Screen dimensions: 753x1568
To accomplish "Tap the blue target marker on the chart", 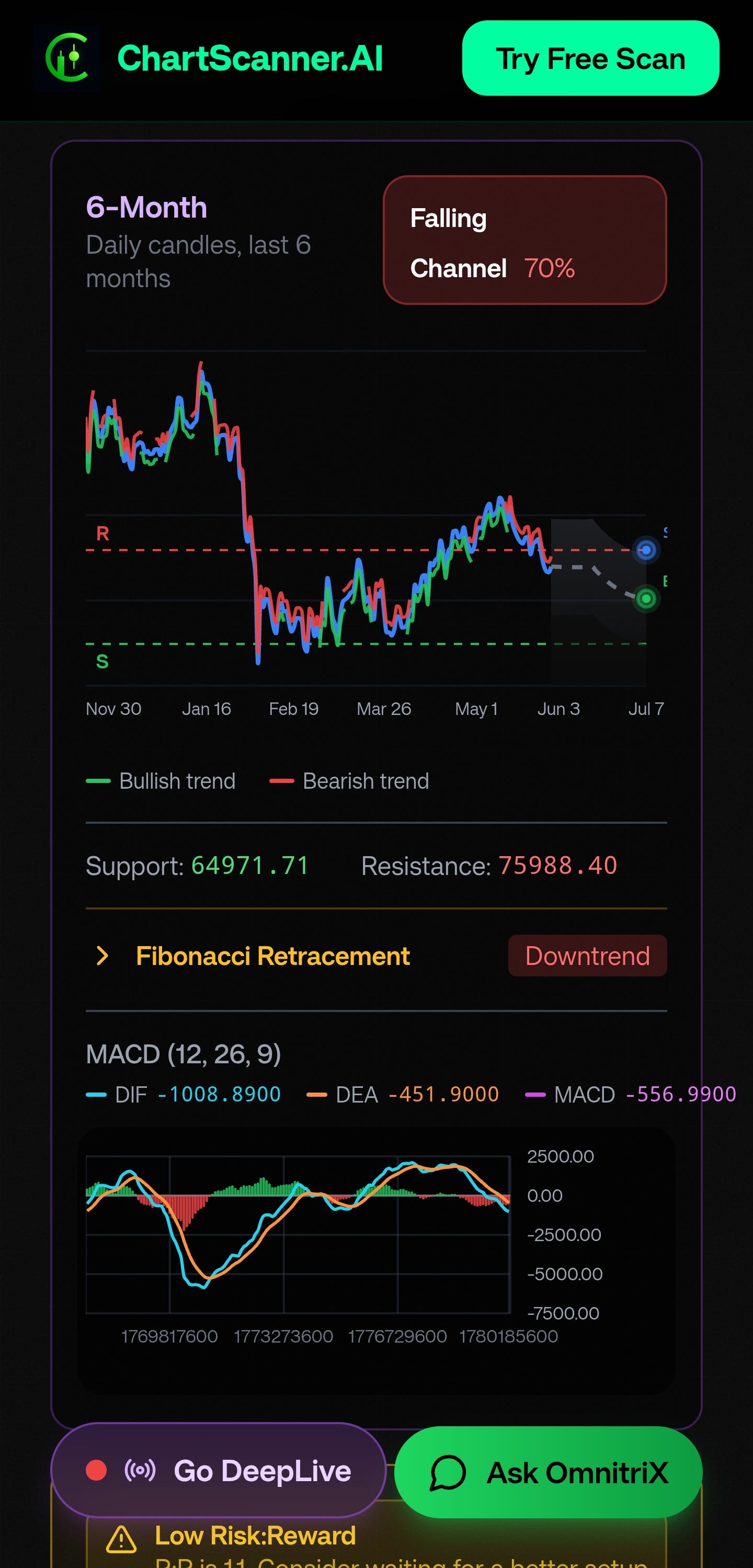I will pyautogui.click(x=646, y=550).
